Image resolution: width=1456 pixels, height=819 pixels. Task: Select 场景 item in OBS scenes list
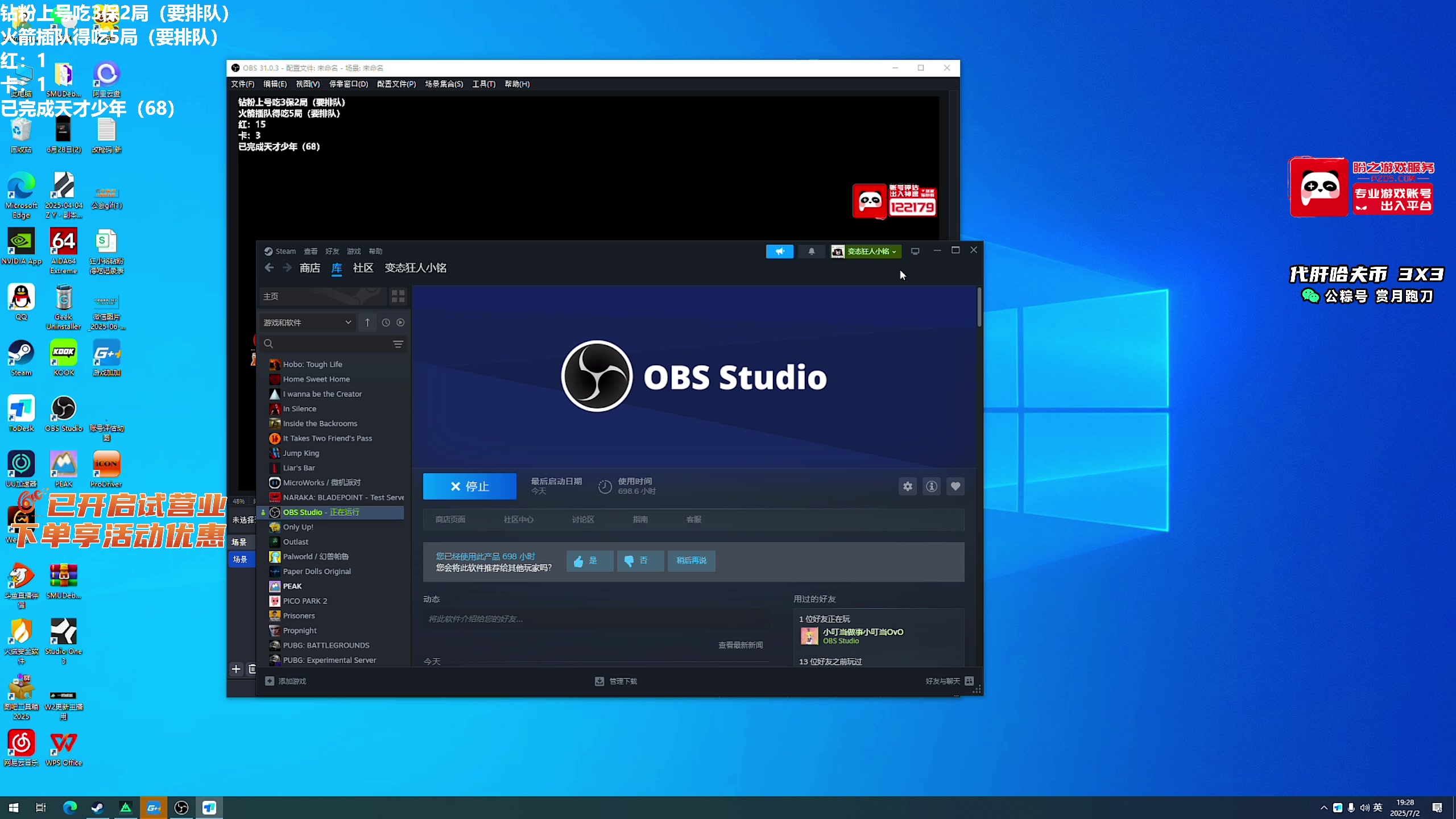tap(241, 560)
